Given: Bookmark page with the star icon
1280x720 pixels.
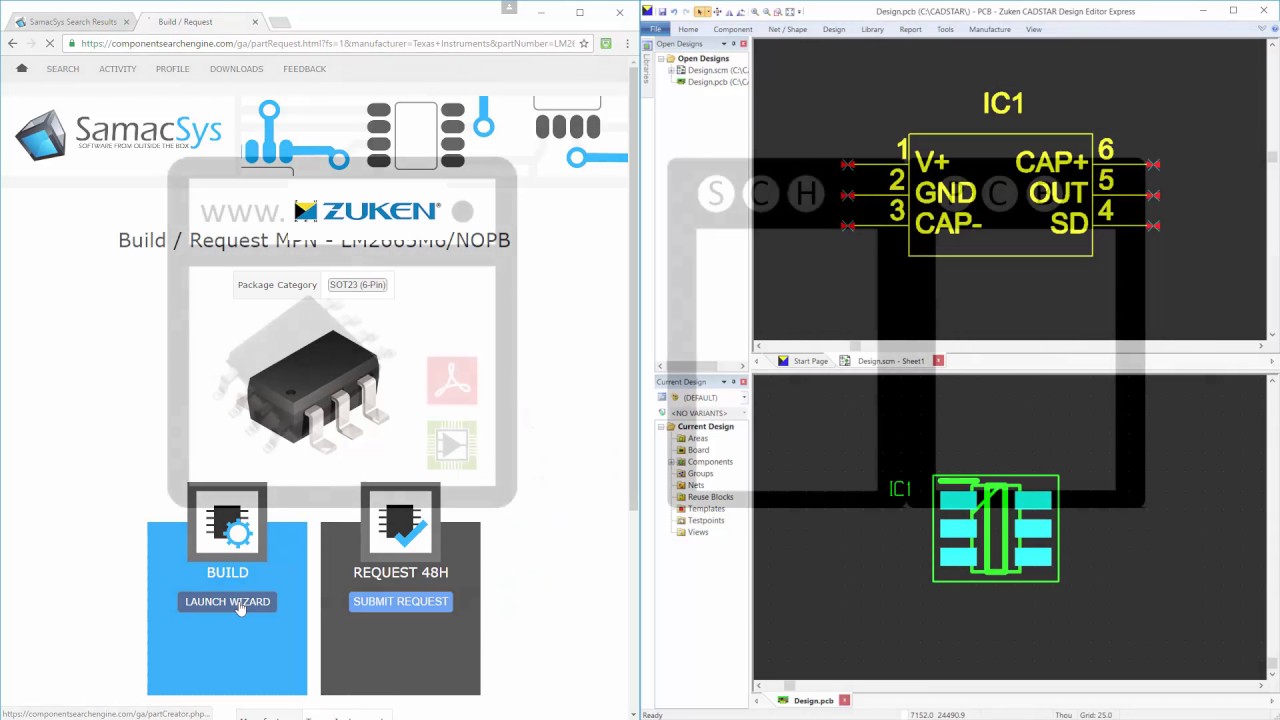Looking at the screenshot, I should point(584,44).
